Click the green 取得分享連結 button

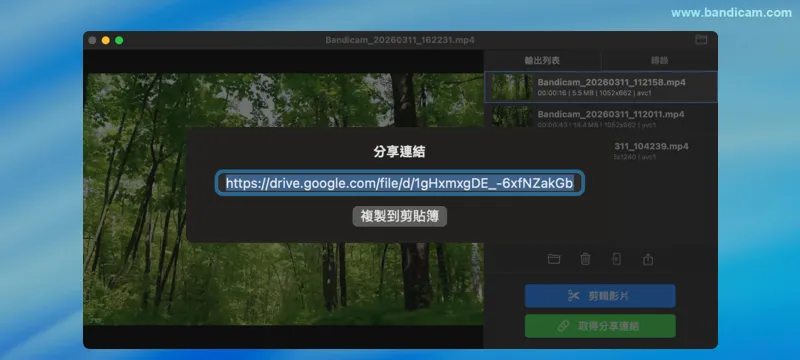click(x=600, y=326)
